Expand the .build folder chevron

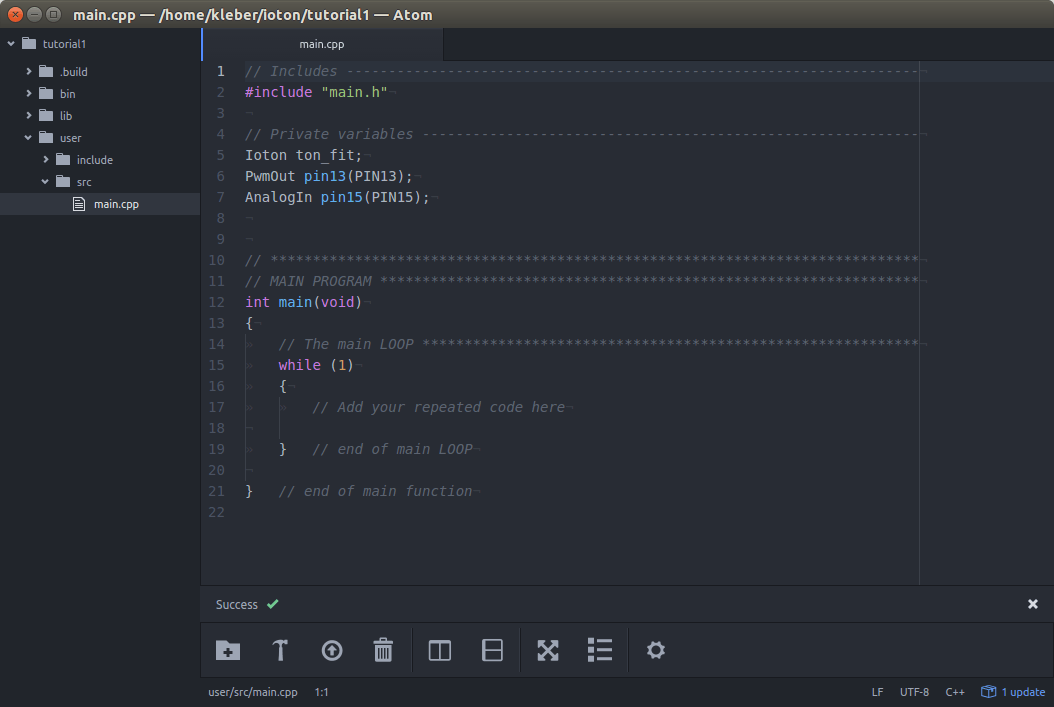28,71
